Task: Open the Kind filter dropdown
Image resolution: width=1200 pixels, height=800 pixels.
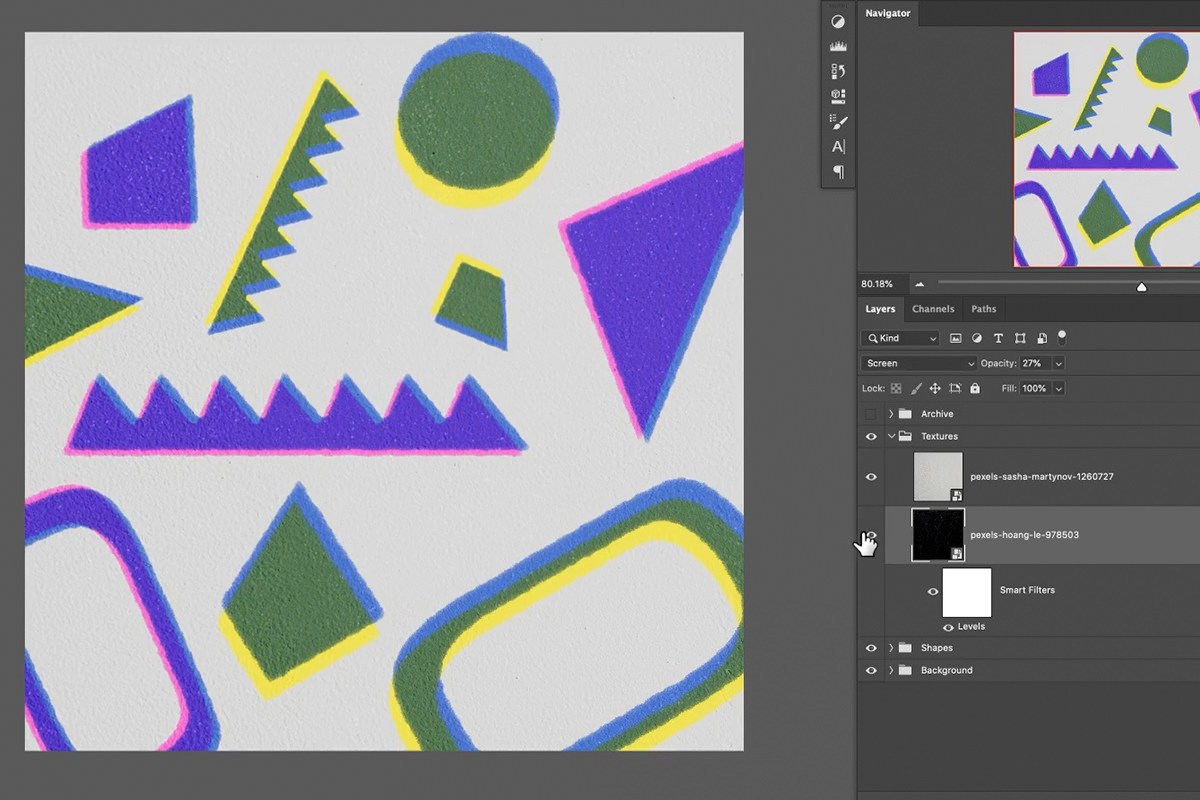Action: click(901, 338)
